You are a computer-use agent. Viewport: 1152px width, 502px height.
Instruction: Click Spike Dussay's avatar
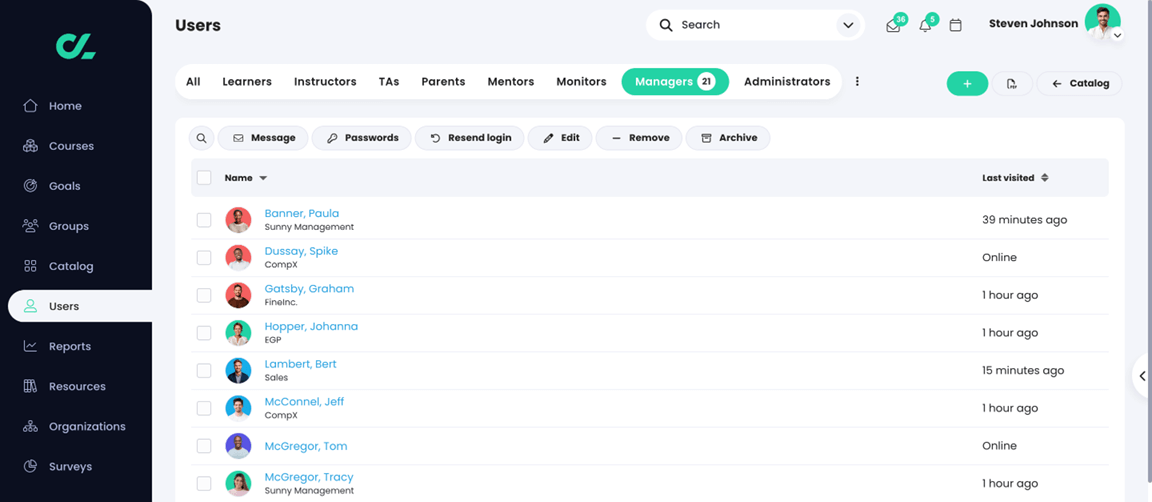(x=238, y=257)
